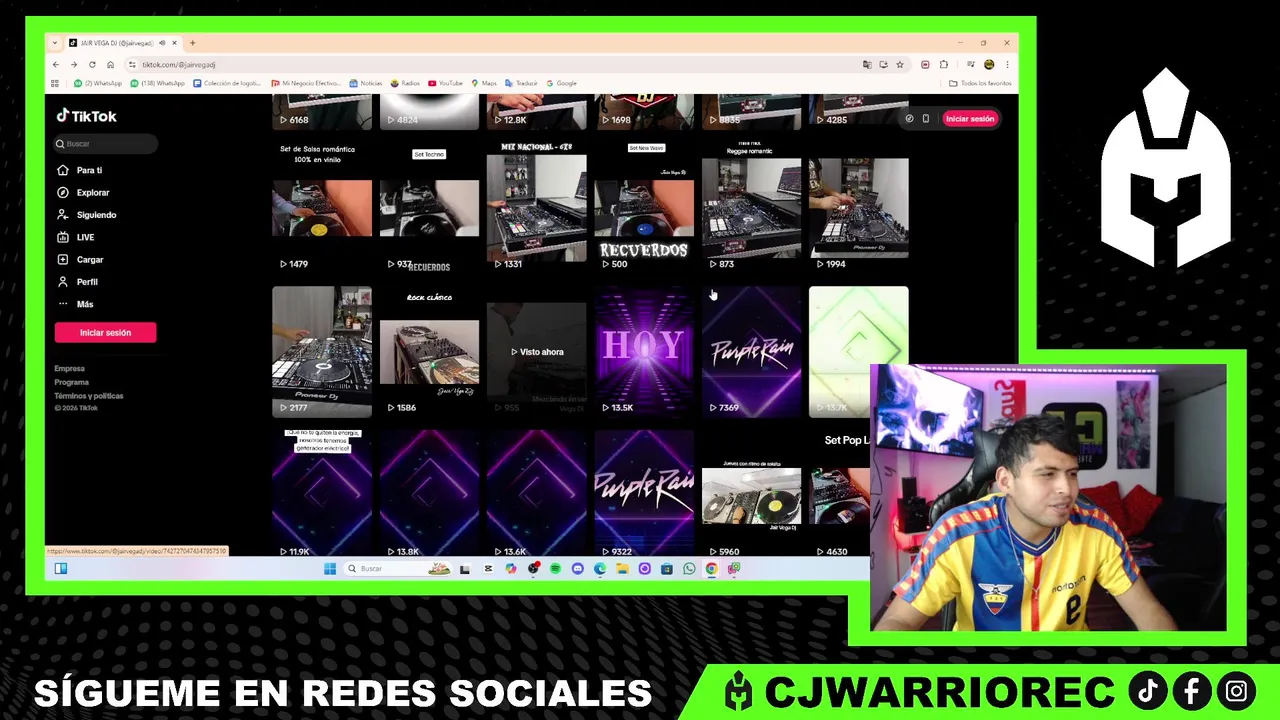1280x720 pixels.
Task: Open the neon video with 13.6K views
Action: 537,493
